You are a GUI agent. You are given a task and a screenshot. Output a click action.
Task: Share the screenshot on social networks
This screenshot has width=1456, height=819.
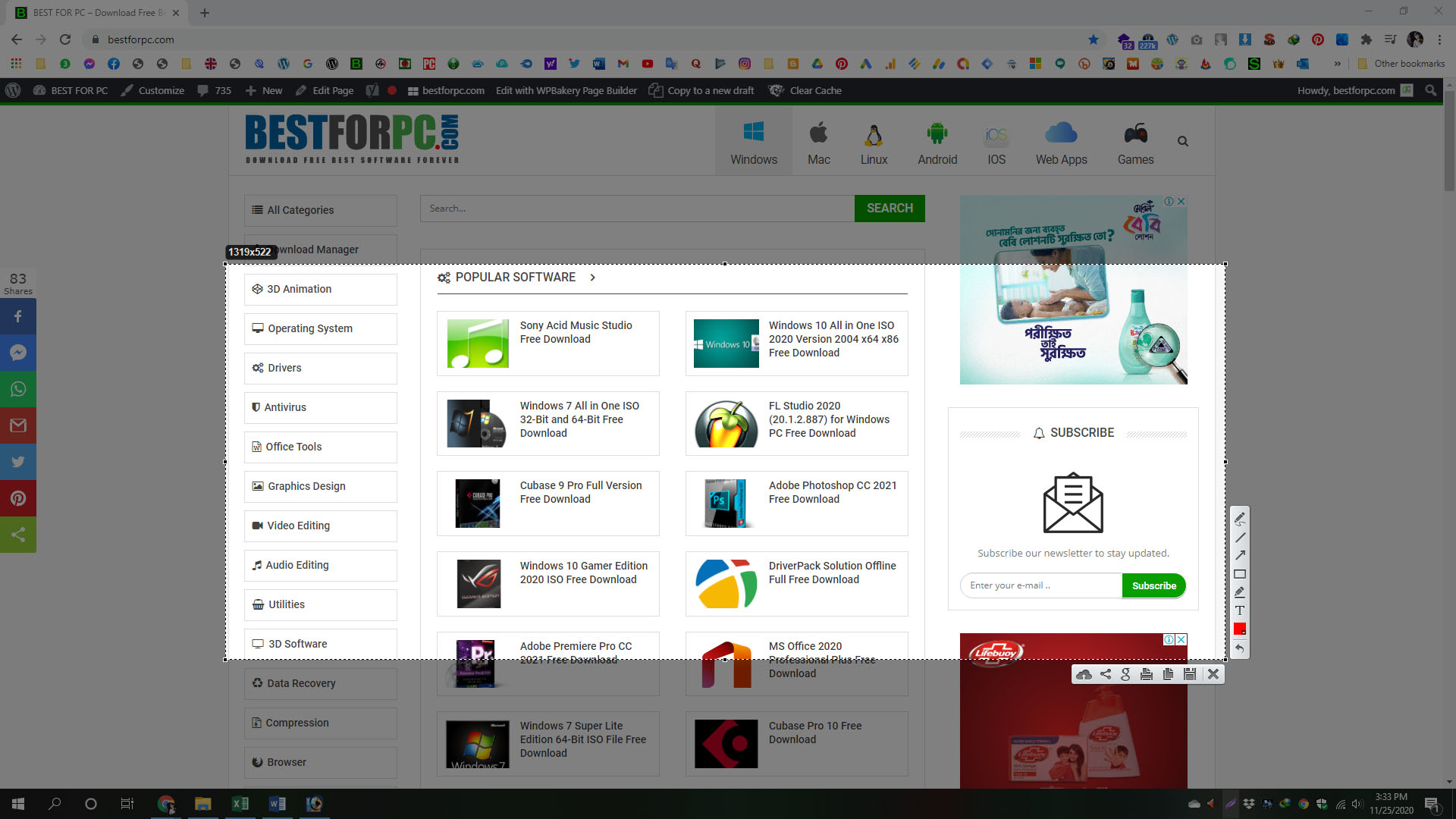[x=1106, y=674]
